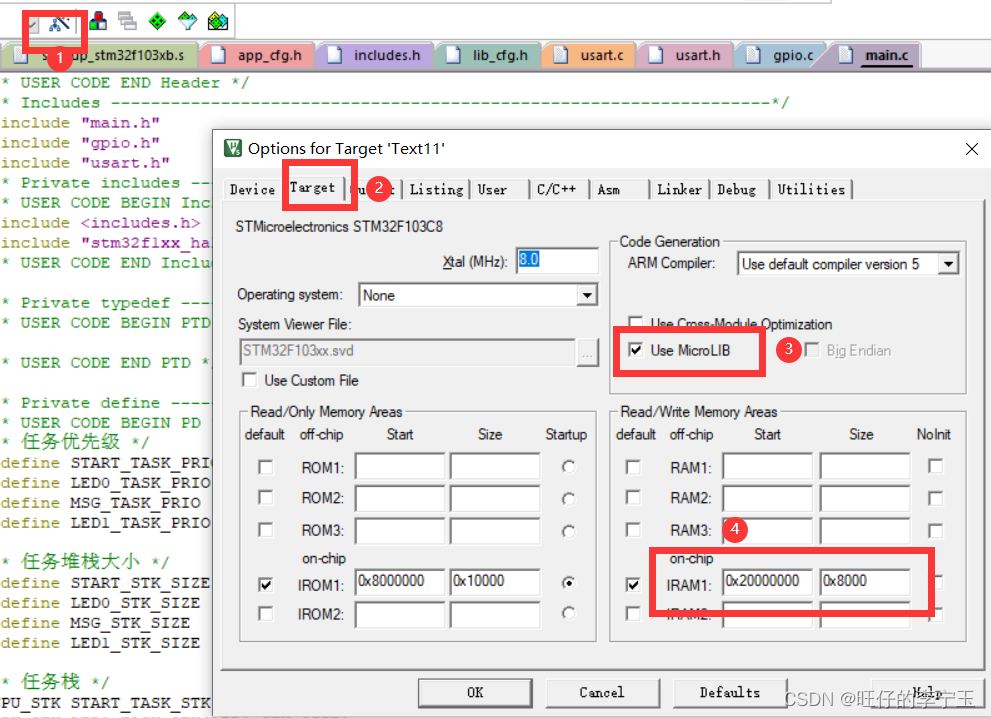This screenshot has width=991, height=718.
Task: Click the file icon on the main.c tab
Action: click(x=846, y=56)
